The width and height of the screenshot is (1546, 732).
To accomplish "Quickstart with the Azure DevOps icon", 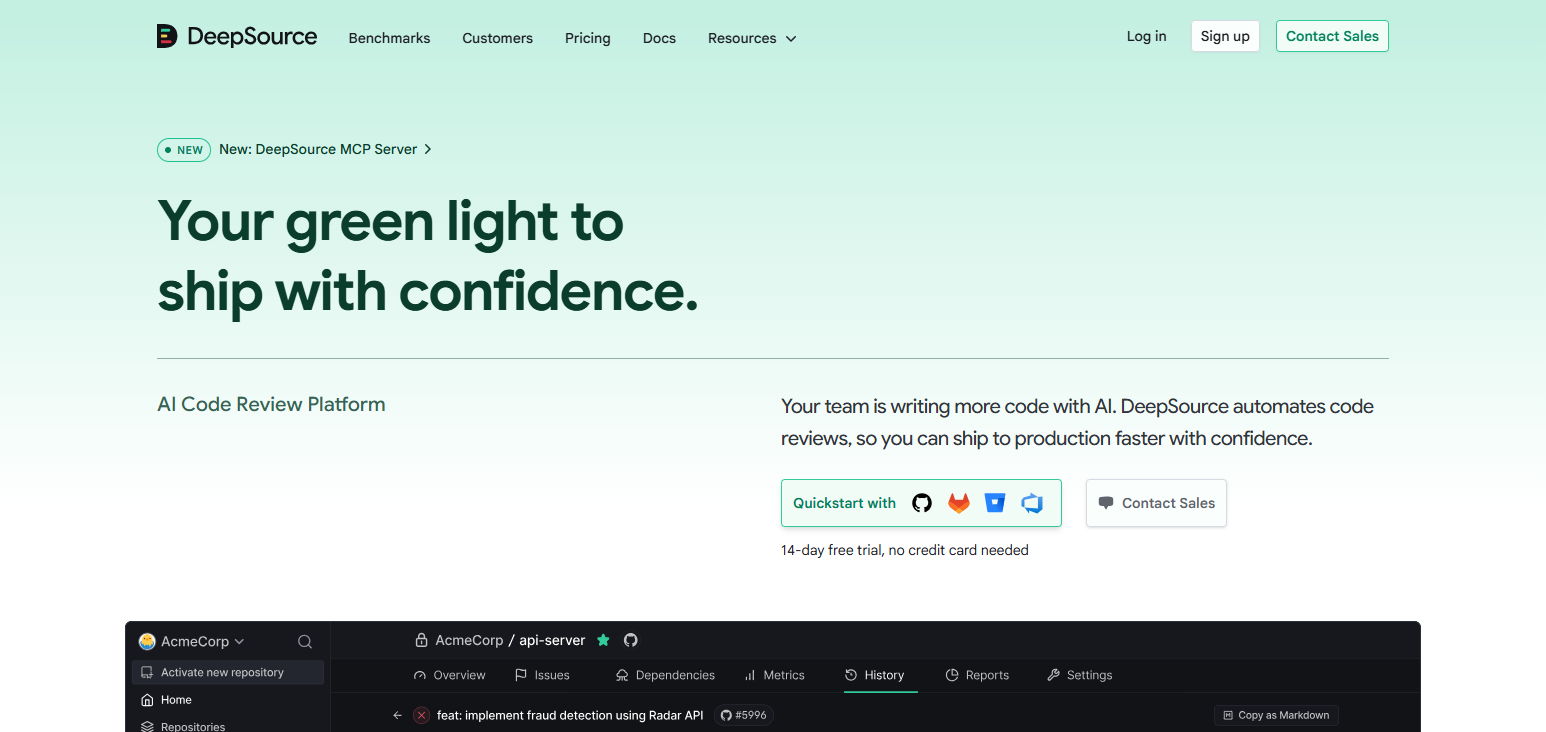I will click(x=1032, y=503).
